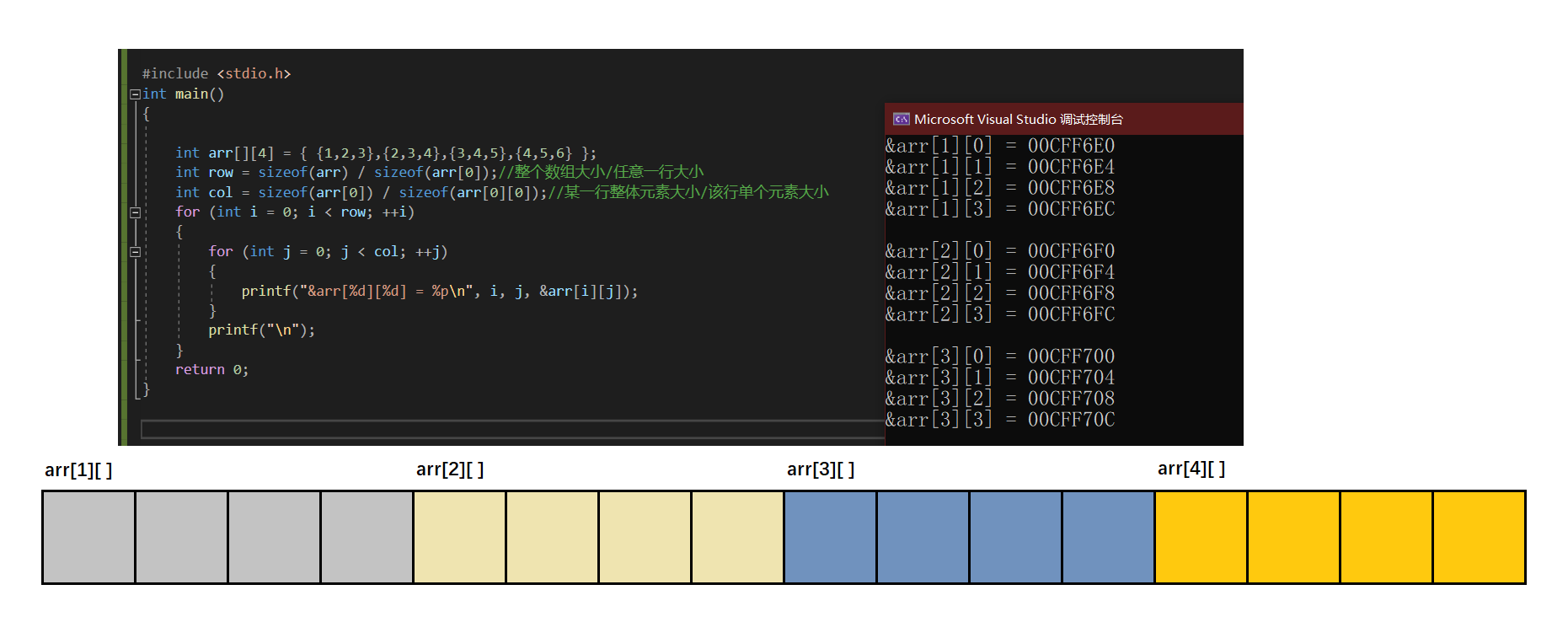
Task: Click the outer for (int i = 0 line
Action: (295, 212)
